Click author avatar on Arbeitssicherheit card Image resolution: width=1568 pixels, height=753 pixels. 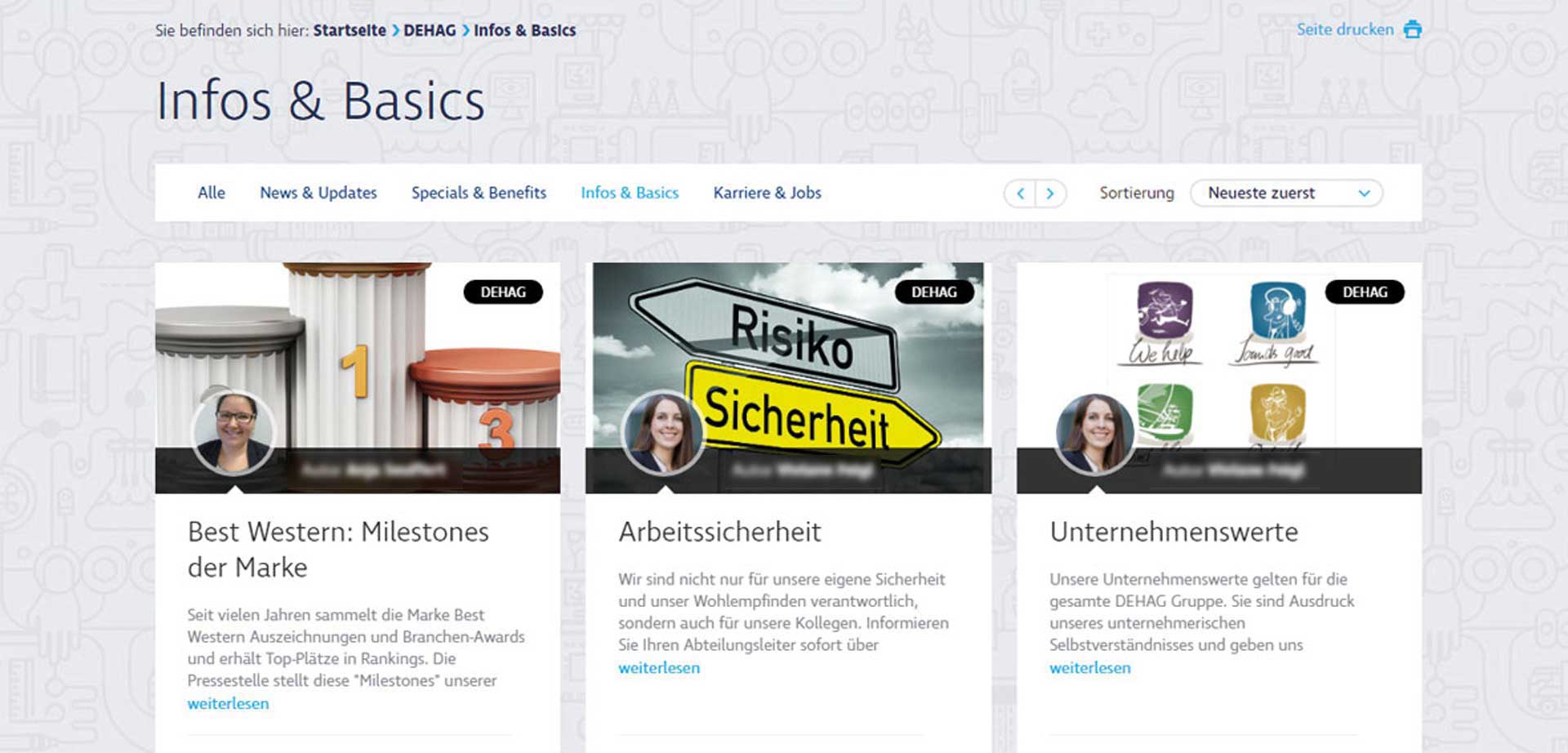coord(663,433)
